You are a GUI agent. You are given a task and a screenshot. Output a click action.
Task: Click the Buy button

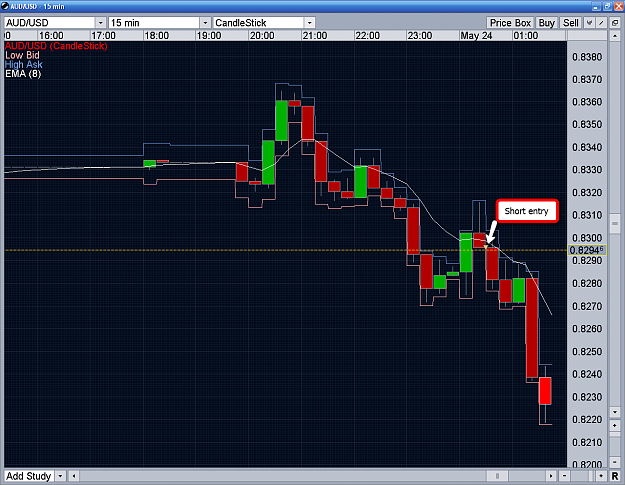[x=546, y=23]
